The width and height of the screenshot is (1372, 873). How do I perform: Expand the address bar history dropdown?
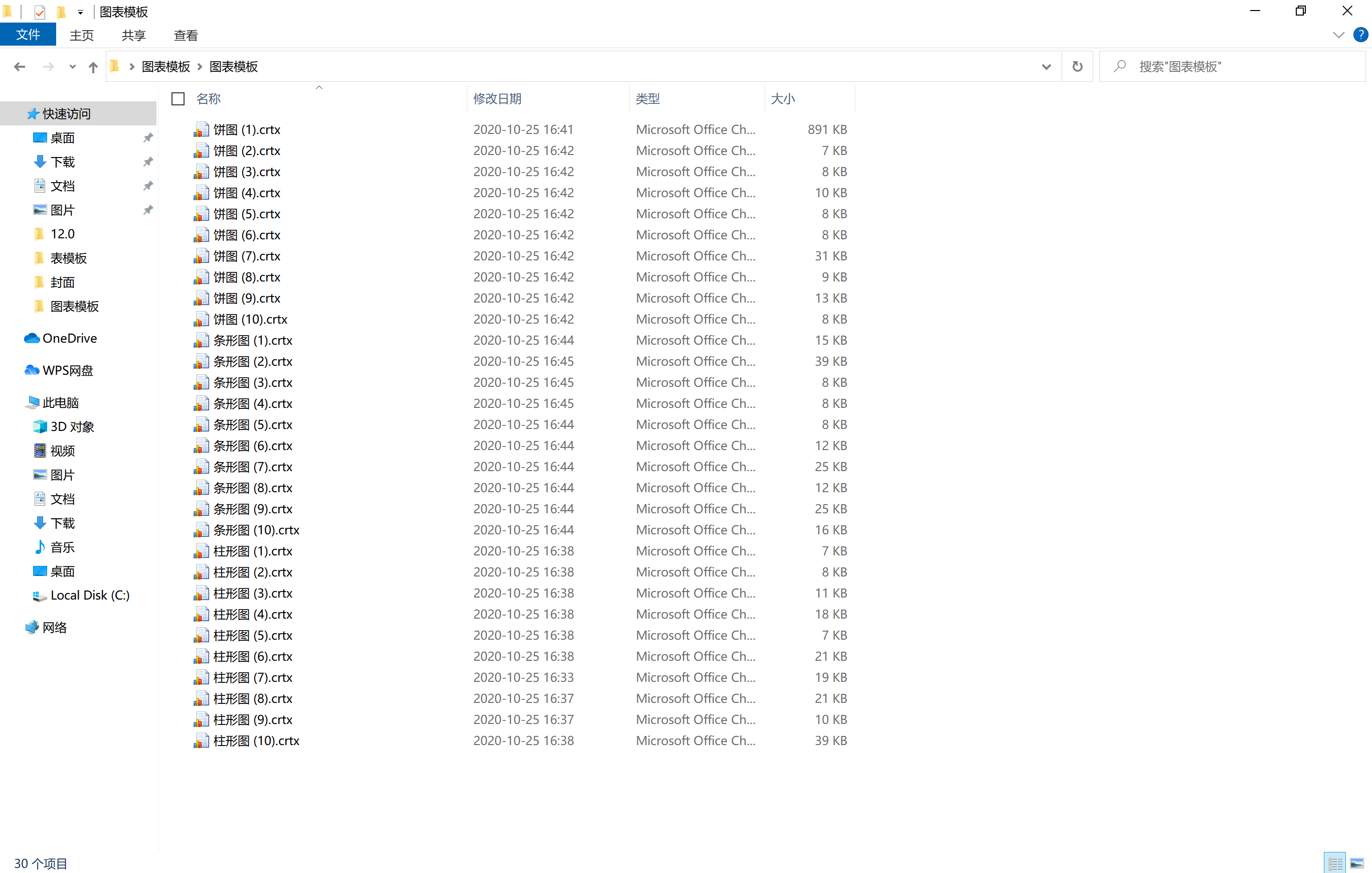[x=1046, y=67]
